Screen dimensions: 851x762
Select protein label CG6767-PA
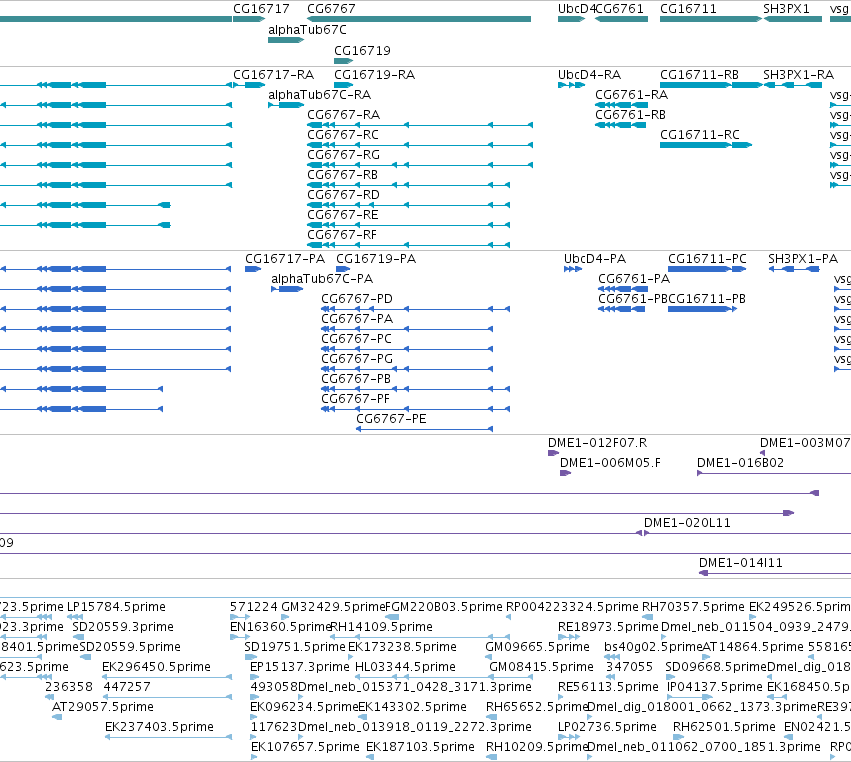[357, 319]
